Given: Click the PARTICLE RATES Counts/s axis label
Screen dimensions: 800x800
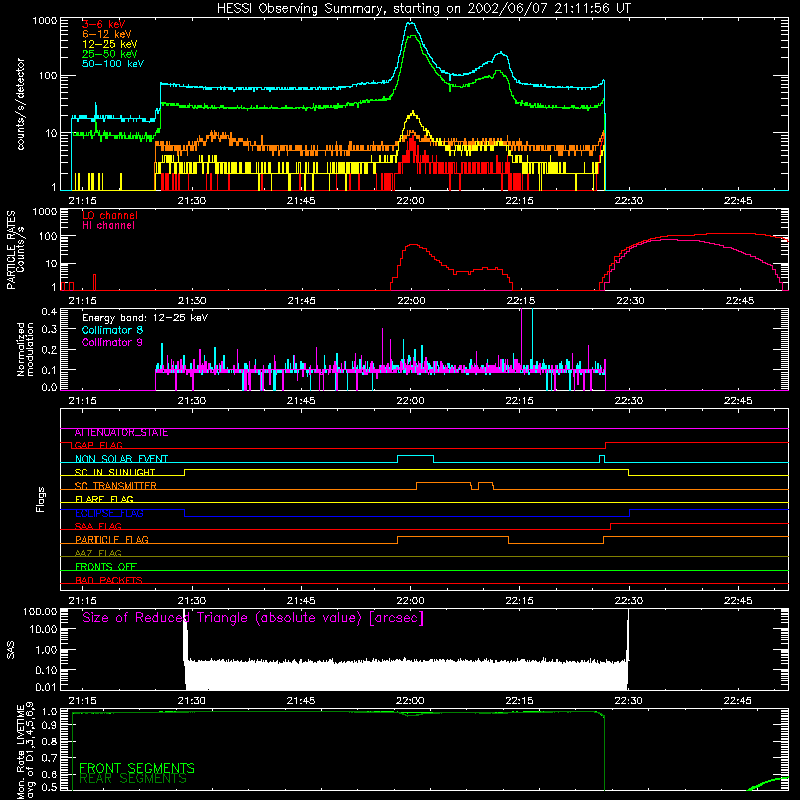Looking at the screenshot, I should click(x=15, y=250).
